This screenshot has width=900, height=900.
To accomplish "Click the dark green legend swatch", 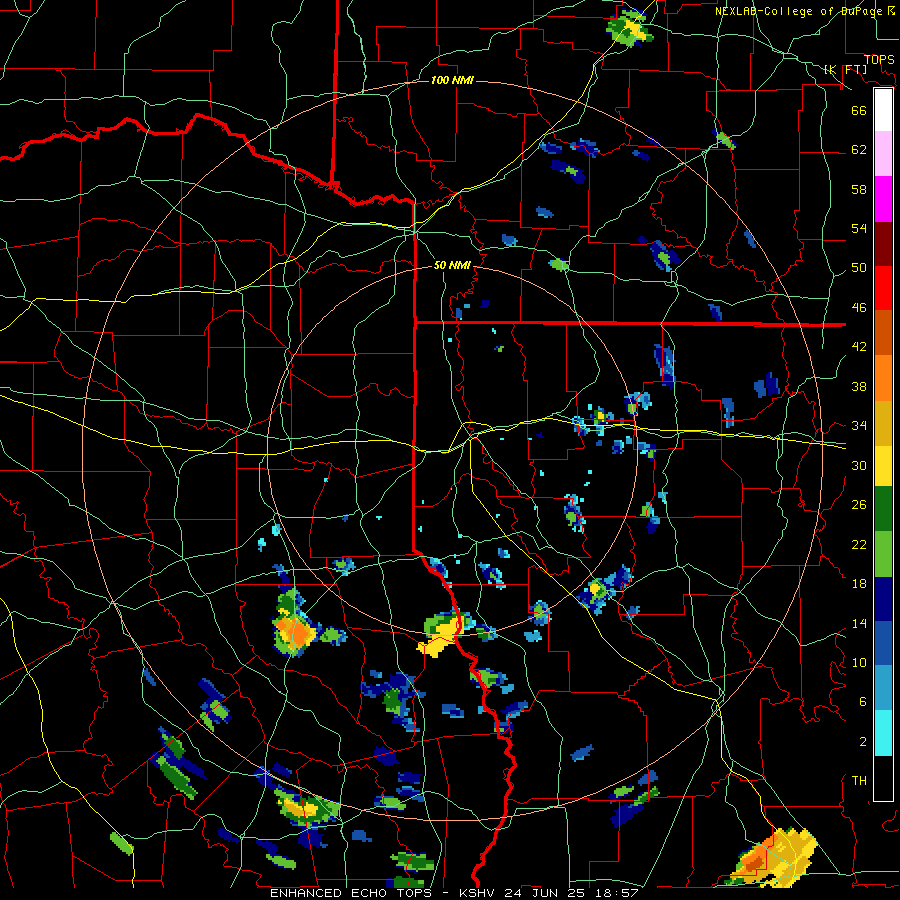I will 883,508.
